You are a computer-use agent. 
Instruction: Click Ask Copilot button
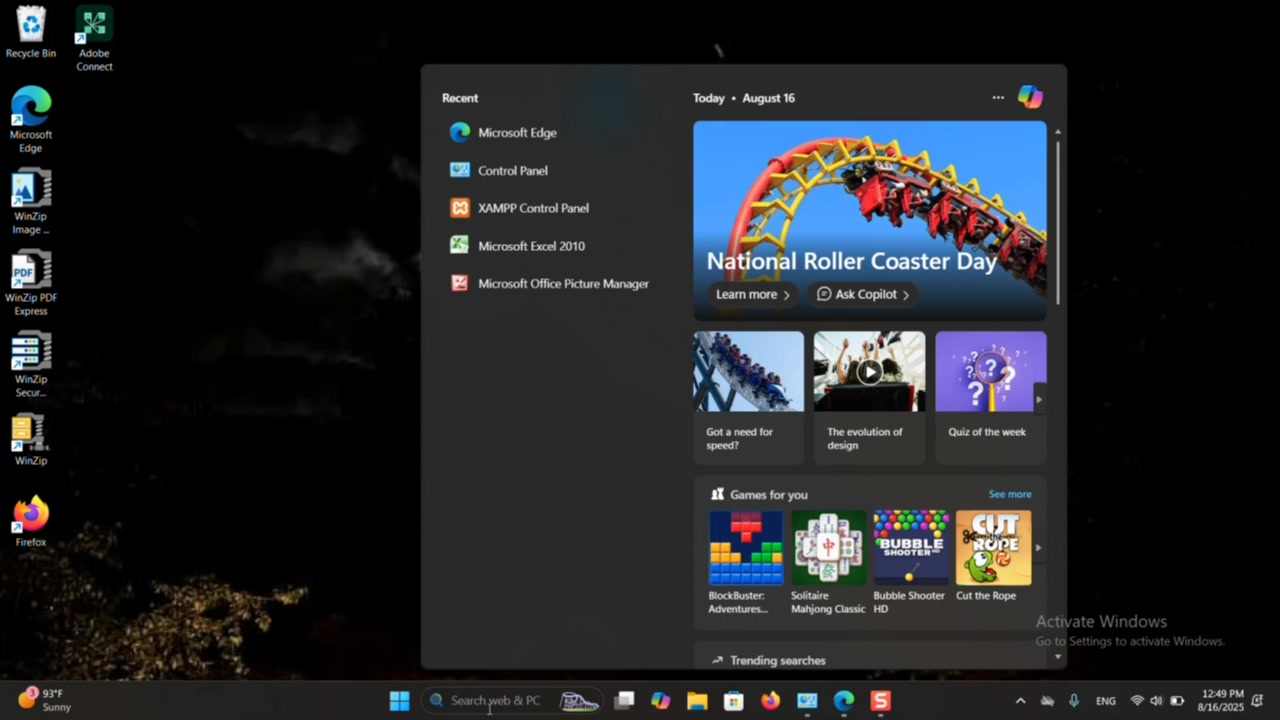tap(863, 294)
